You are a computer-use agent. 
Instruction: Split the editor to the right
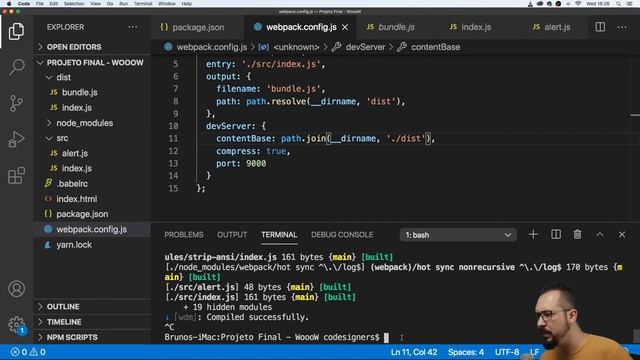[600, 27]
